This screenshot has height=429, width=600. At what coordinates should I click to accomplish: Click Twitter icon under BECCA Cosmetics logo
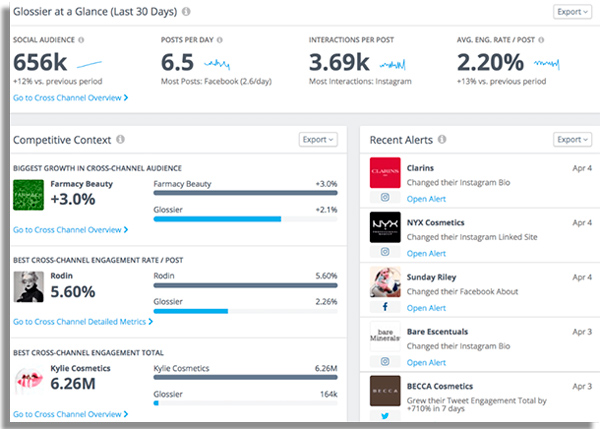point(385,416)
